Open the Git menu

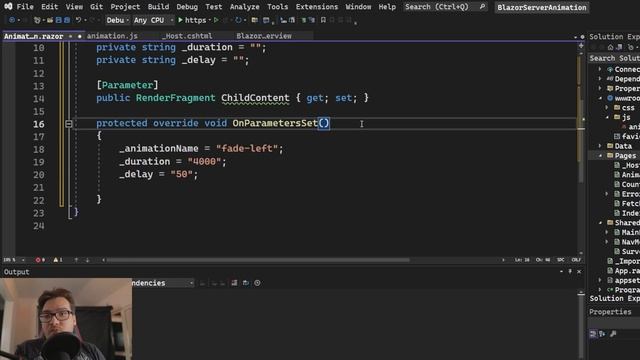[96, 7]
